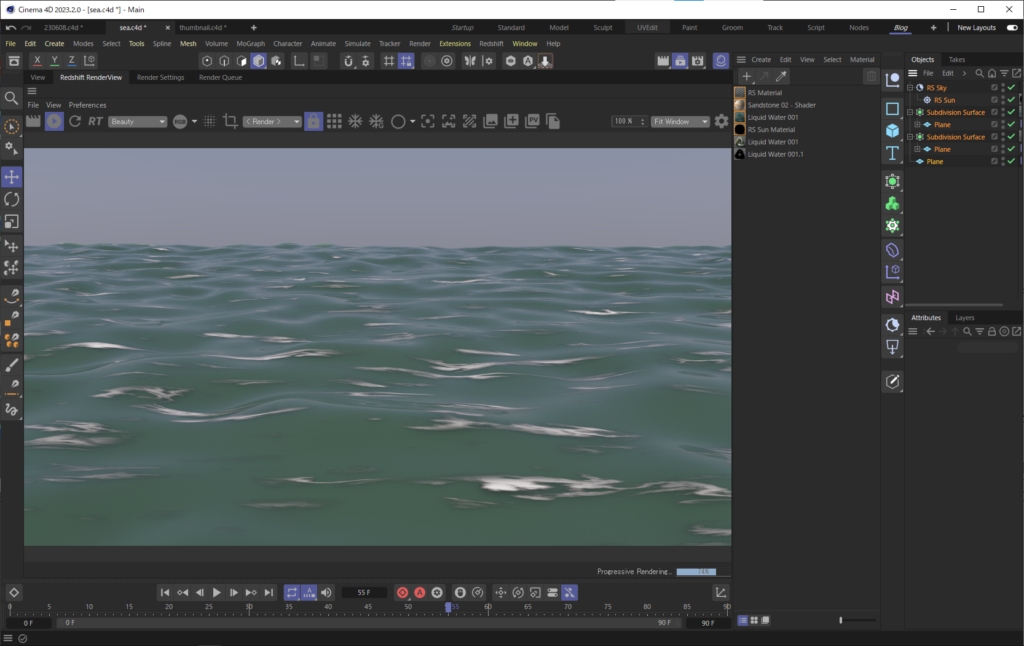The width and height of the screenshot is (1024, 646).
Task: Enable RT mode in the RenderView toolbar
Action: click(96, 122)
